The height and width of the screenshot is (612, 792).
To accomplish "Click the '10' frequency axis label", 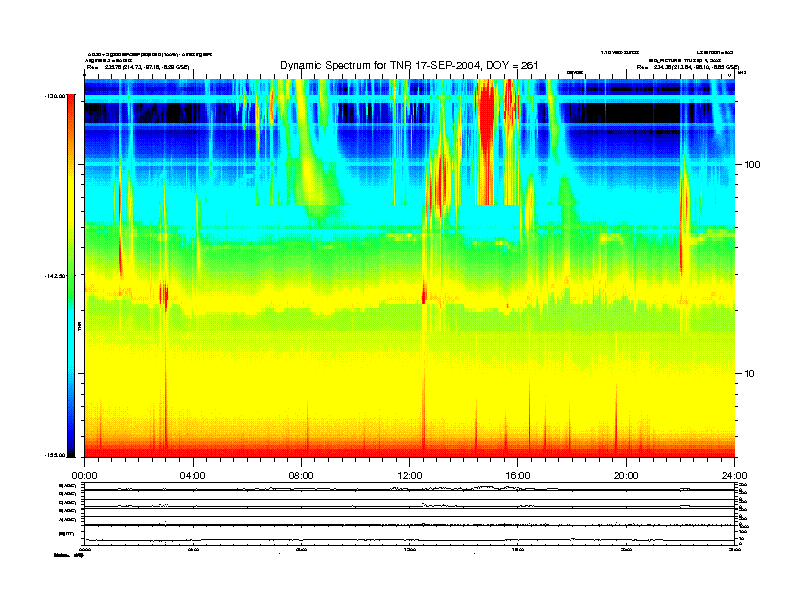I will pos(750,374).
